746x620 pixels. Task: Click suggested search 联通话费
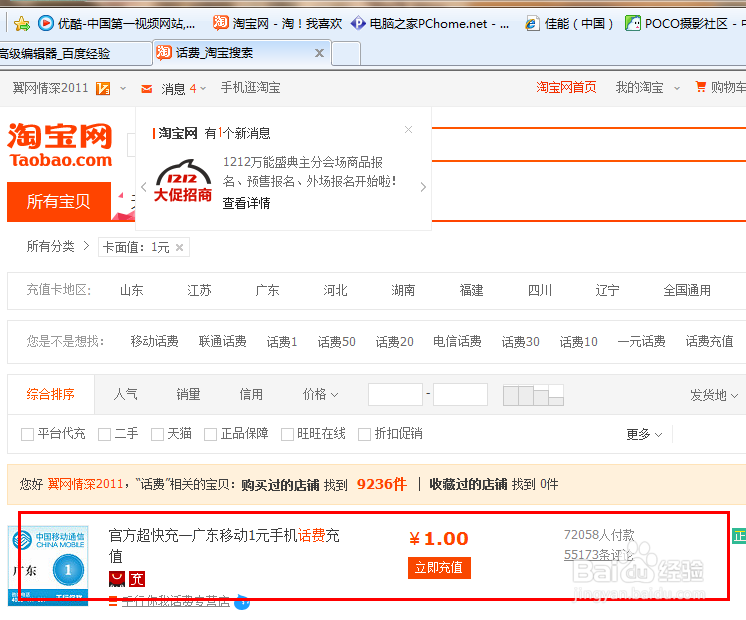(223, 341)
